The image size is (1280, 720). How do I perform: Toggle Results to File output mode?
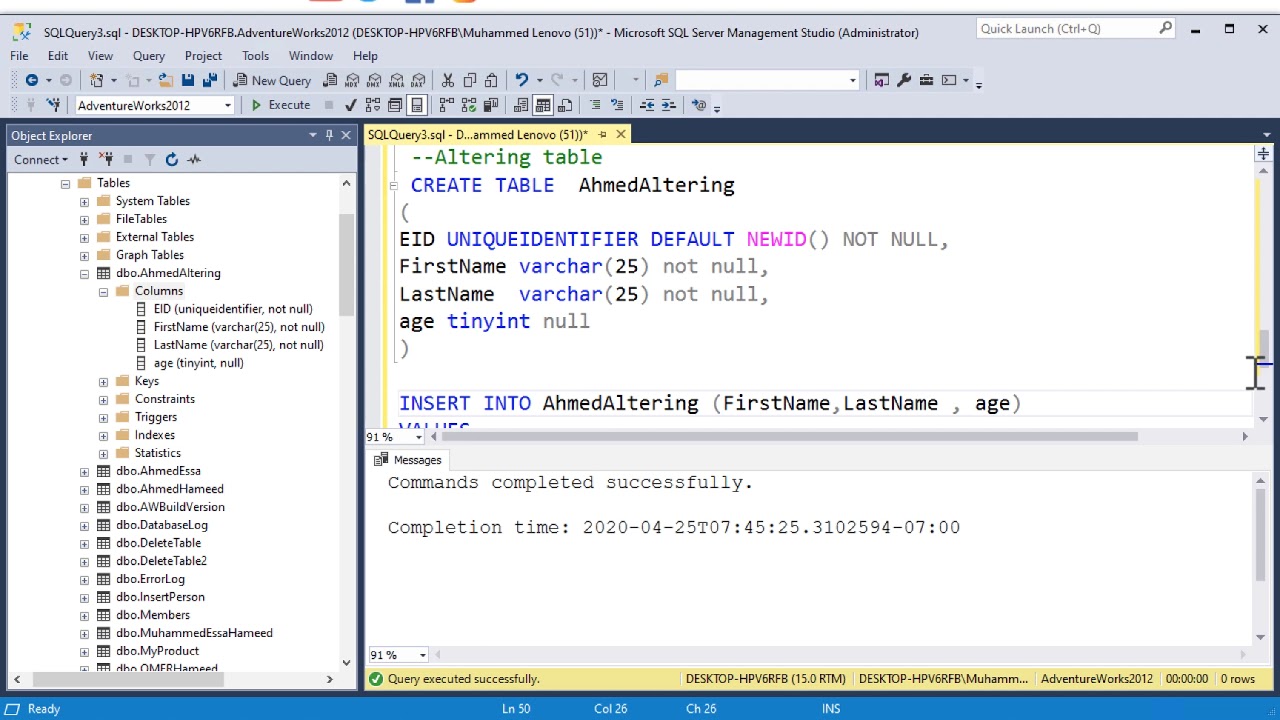pos(565,105)
